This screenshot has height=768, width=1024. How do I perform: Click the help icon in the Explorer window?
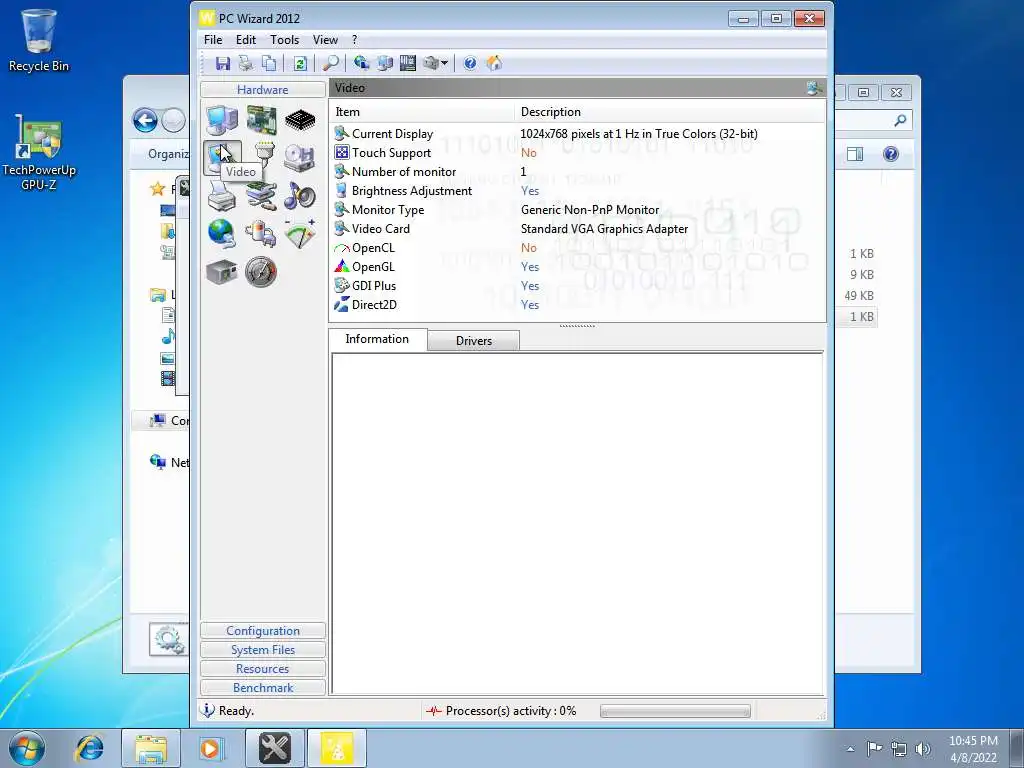[891, 154]
